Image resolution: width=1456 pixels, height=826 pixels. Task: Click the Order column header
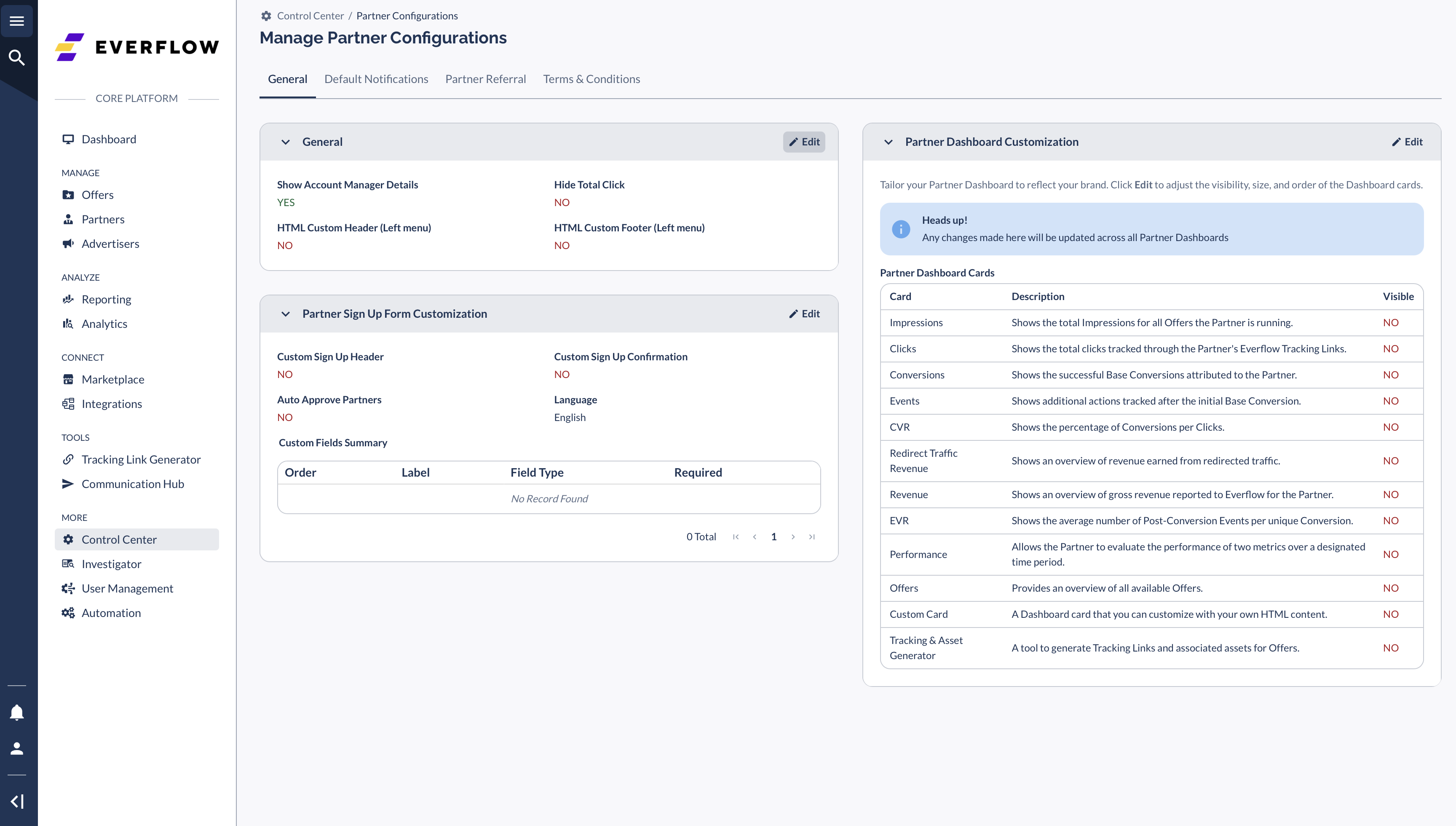tap(300, 472)
